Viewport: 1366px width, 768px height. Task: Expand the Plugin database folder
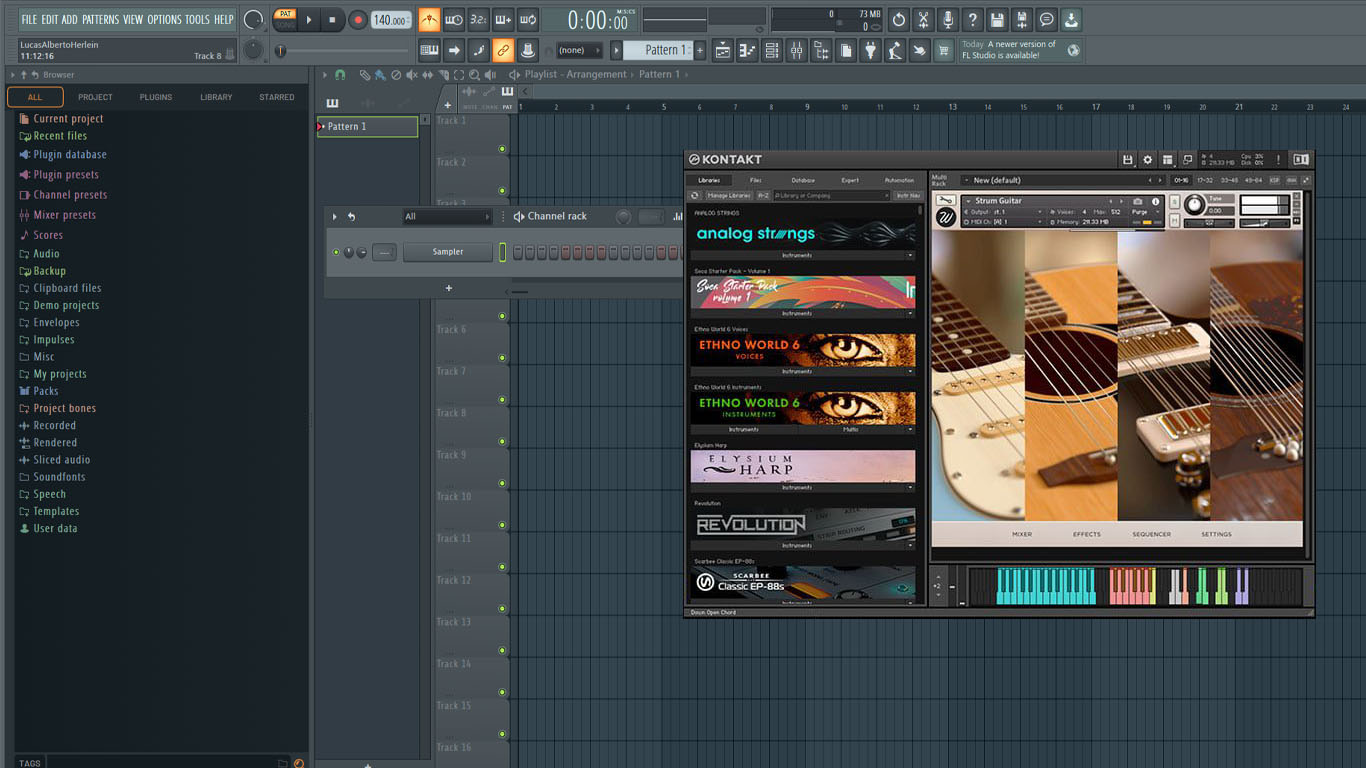pos(69,155)
